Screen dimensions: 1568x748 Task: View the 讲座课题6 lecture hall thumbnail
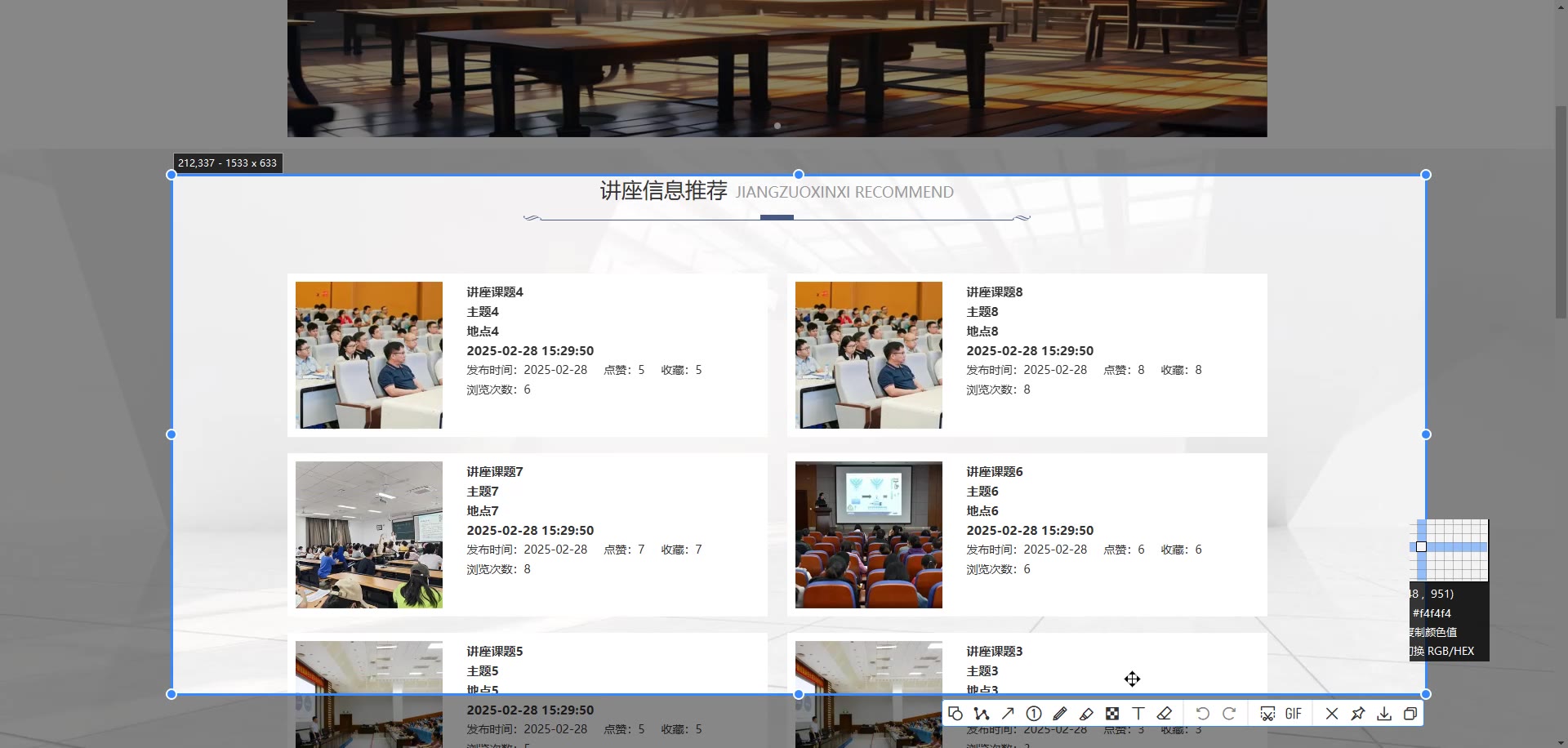click(x=869, y=535)
